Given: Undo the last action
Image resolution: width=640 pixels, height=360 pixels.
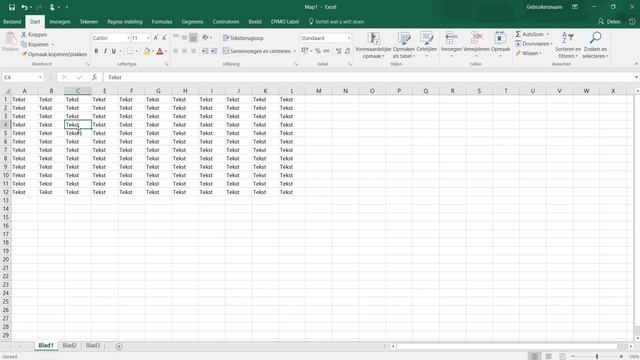Looking at the screenshot, I should 24,7.
